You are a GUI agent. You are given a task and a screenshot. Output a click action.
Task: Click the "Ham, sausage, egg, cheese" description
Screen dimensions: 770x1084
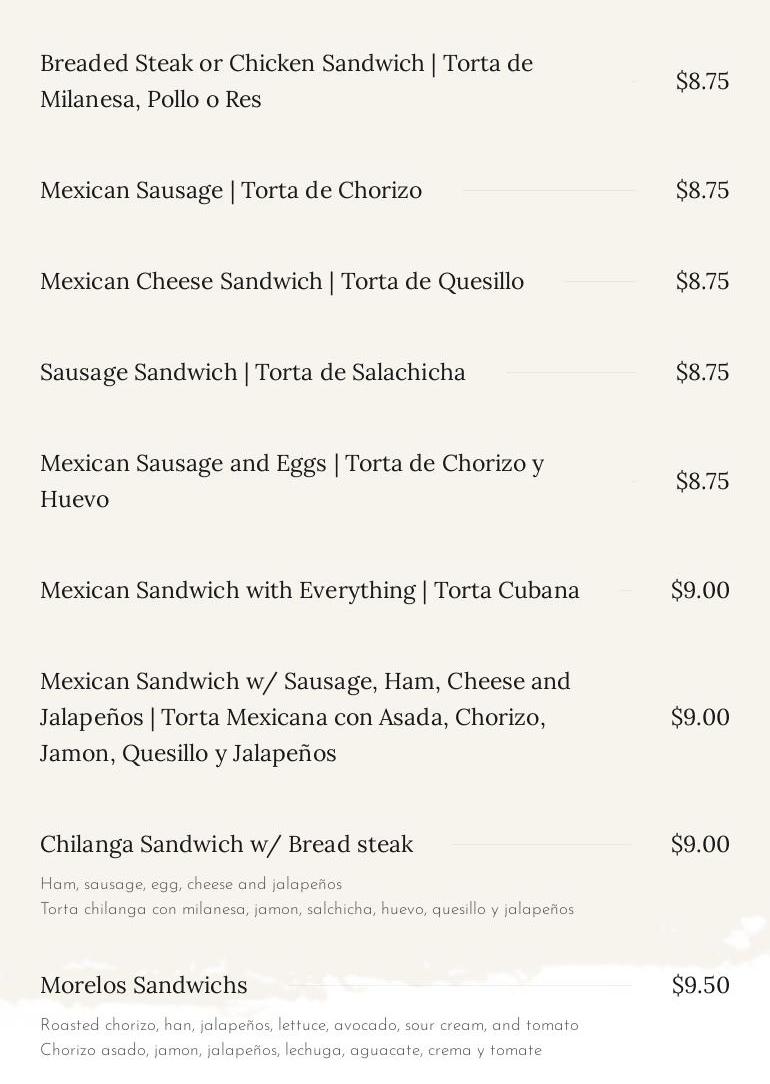coord(191,884)
